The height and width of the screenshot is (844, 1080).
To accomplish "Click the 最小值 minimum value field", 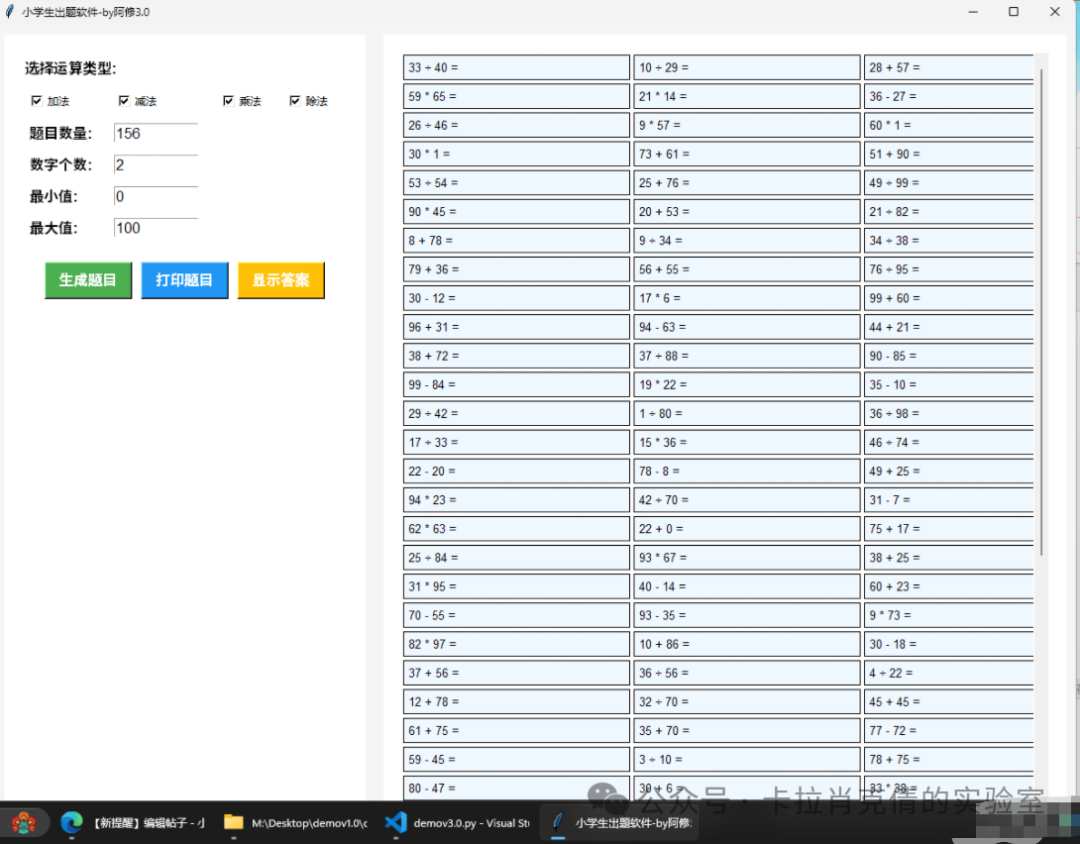I will pyautogui.click(x=155, y=196).
